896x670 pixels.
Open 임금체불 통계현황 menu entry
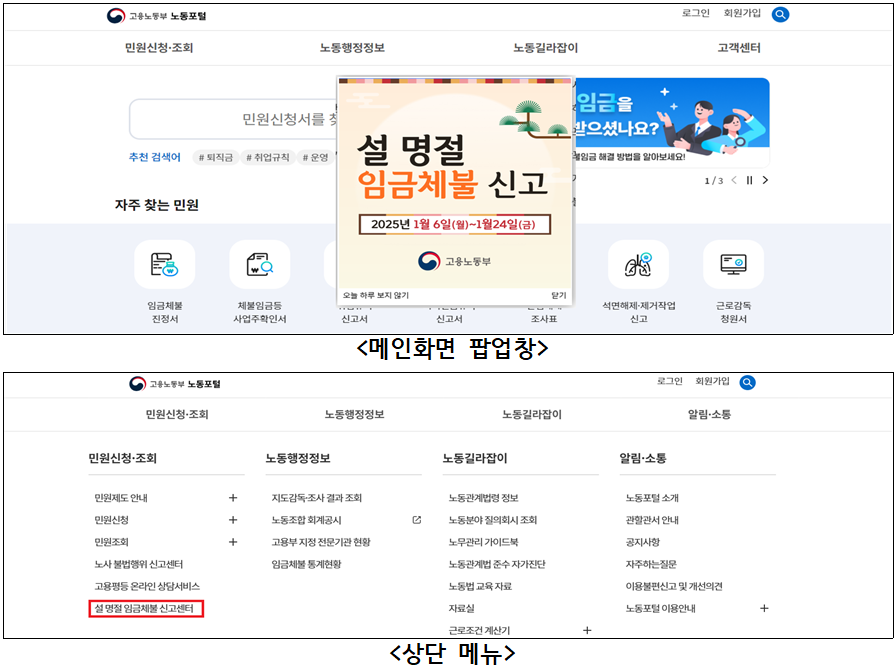(306, 564)
